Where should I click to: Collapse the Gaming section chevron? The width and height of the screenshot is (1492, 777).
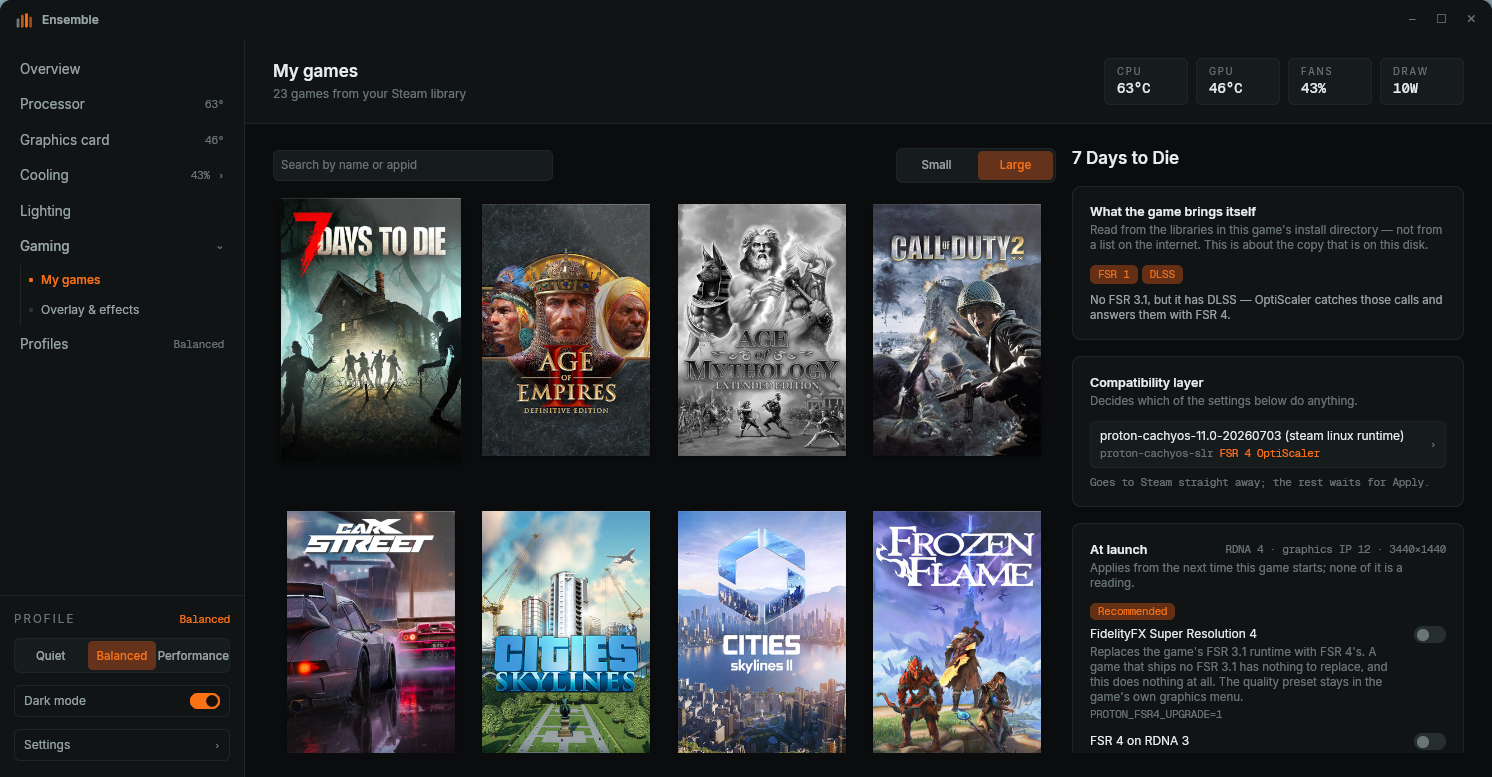(220, 247)
